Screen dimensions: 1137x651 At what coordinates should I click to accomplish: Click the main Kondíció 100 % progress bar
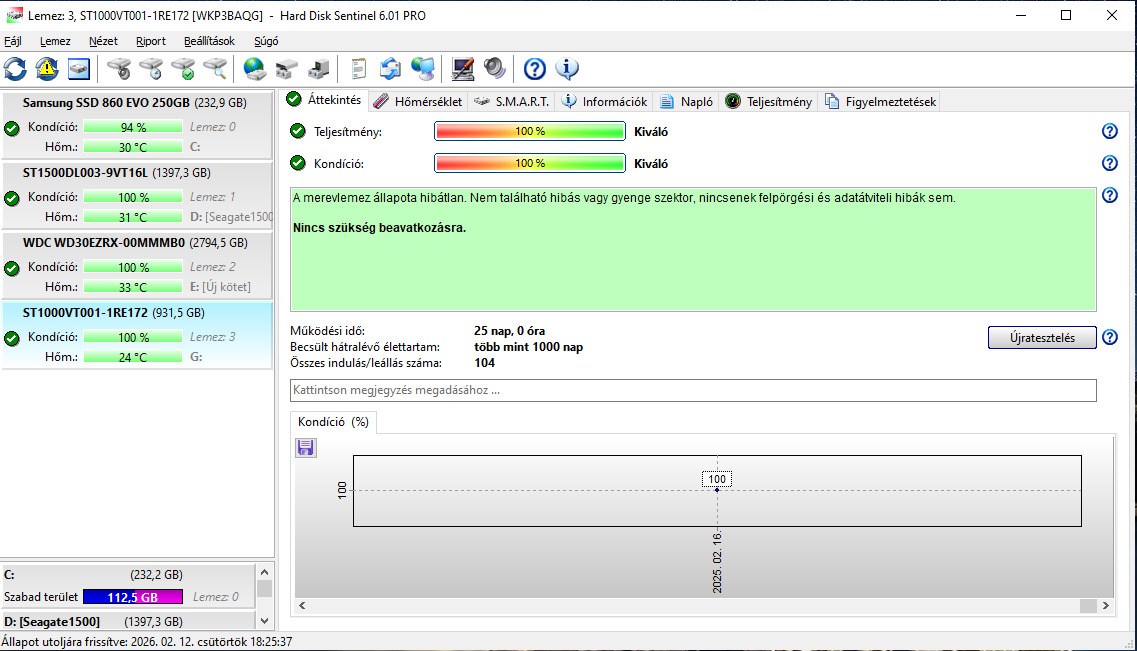529,163
